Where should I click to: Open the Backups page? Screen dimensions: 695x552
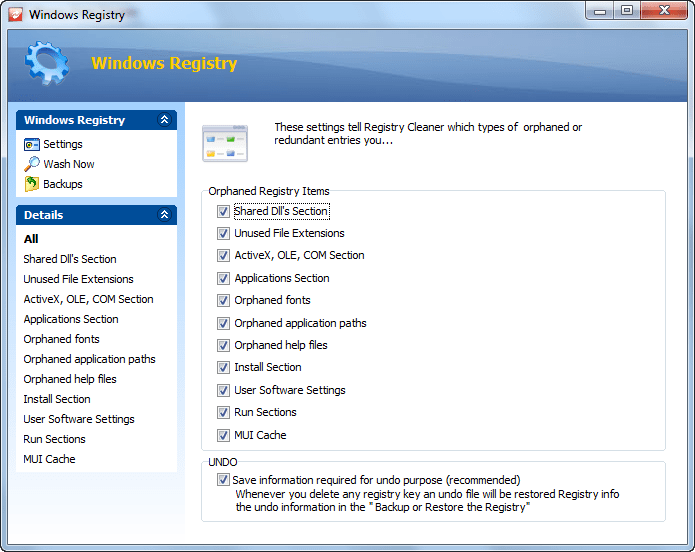tap(63, 184)
